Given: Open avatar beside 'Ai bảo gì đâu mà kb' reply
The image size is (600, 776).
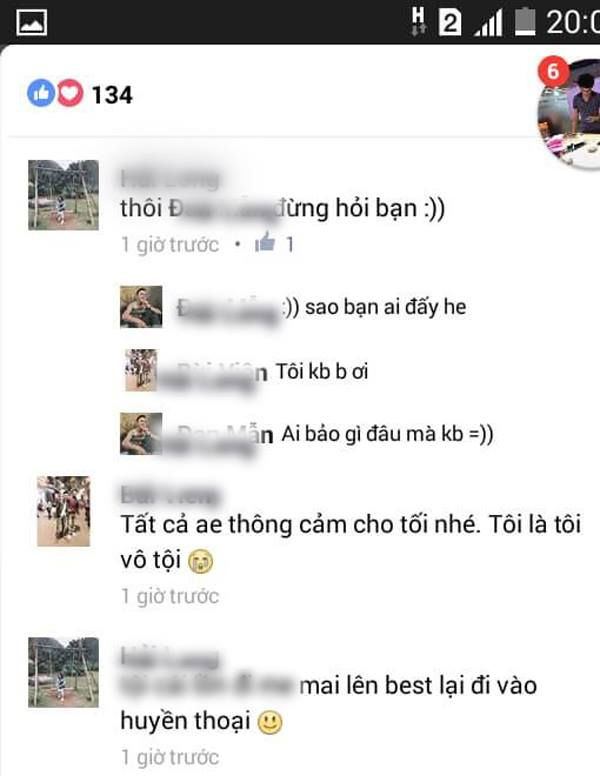Looking at the screenshot, I should [x=141, y=434].
